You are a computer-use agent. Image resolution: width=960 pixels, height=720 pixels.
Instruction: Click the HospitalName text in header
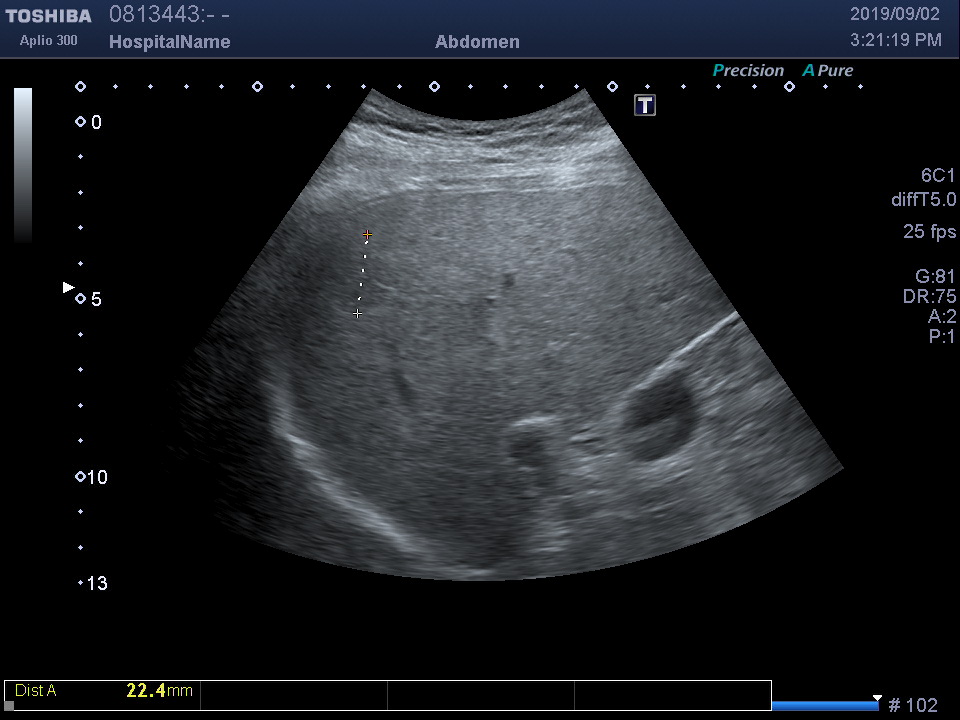point(169,42)
